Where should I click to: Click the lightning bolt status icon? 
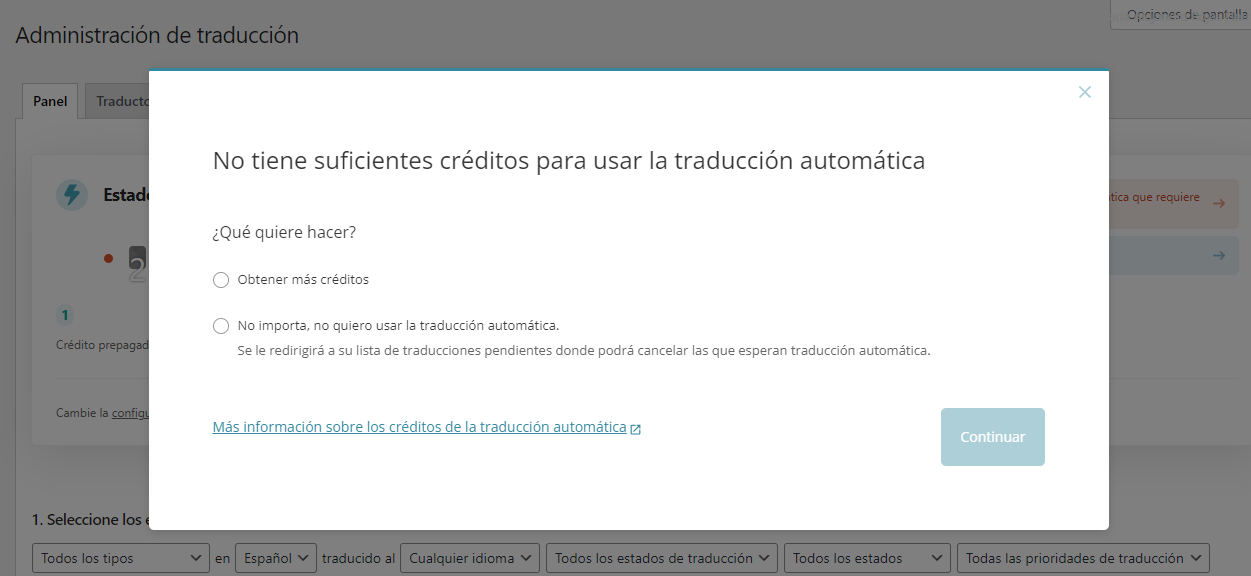coord(71,195)
